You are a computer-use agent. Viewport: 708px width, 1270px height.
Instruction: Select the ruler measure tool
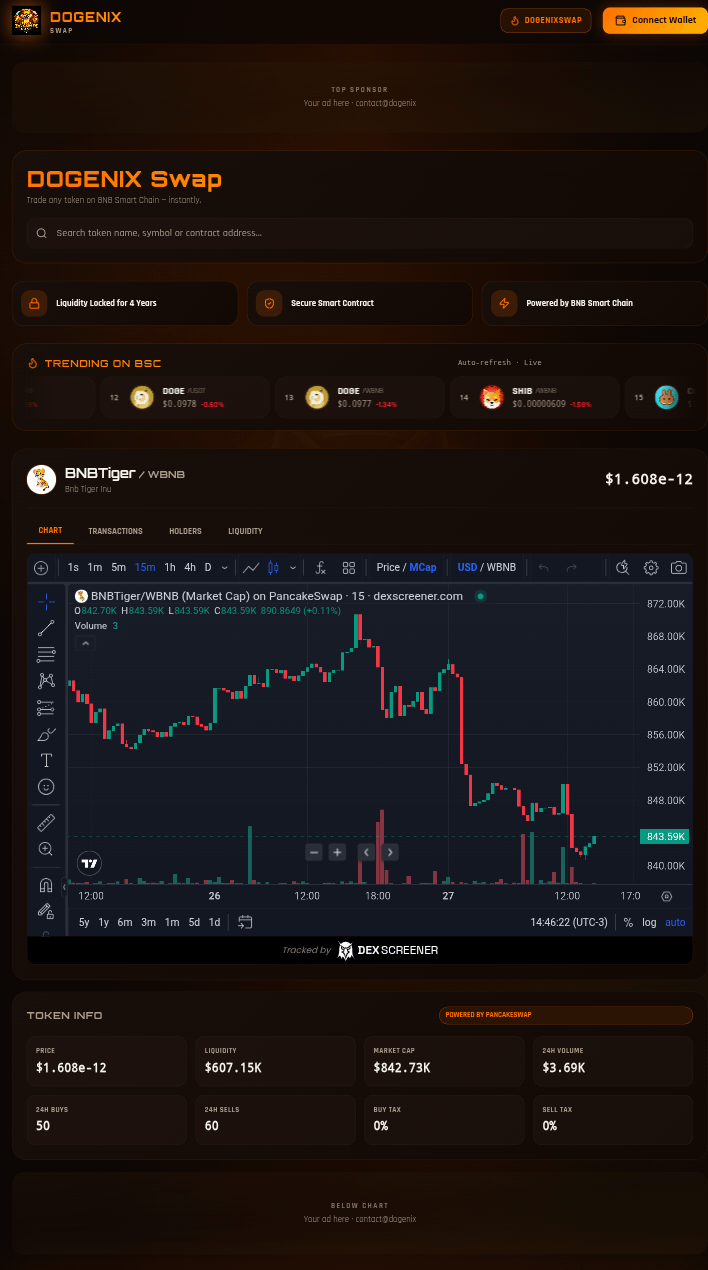[x=46, y=823]
